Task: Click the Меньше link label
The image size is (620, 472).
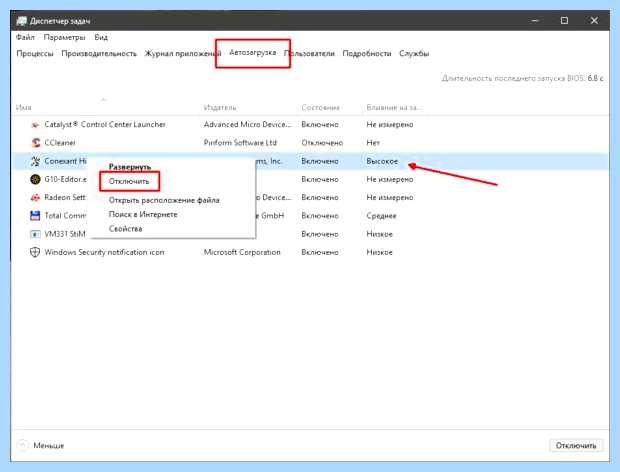Action: [x=49, y=446]
